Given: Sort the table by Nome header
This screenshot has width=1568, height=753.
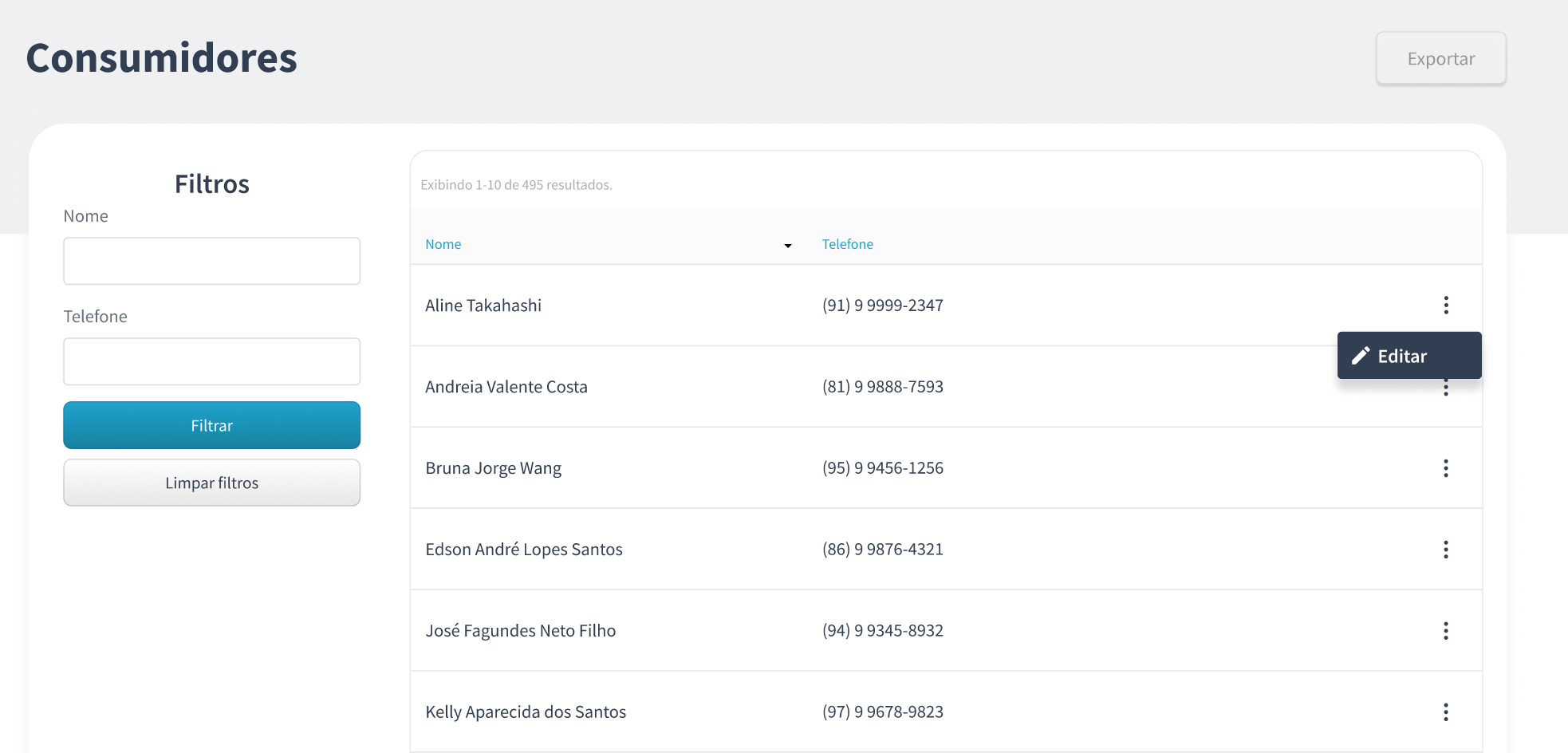Looking at the screenshot, I should pos(443,244).
